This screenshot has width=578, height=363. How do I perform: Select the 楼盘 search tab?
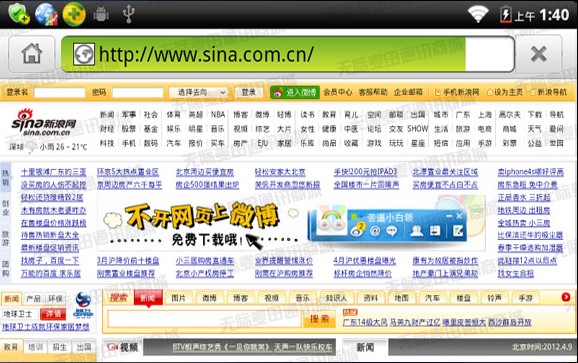(463, 298)
